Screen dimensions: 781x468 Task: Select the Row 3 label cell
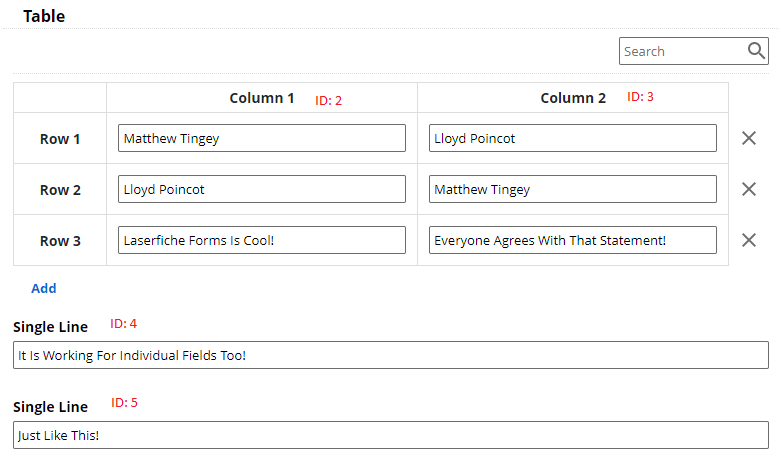click(60, 240)
